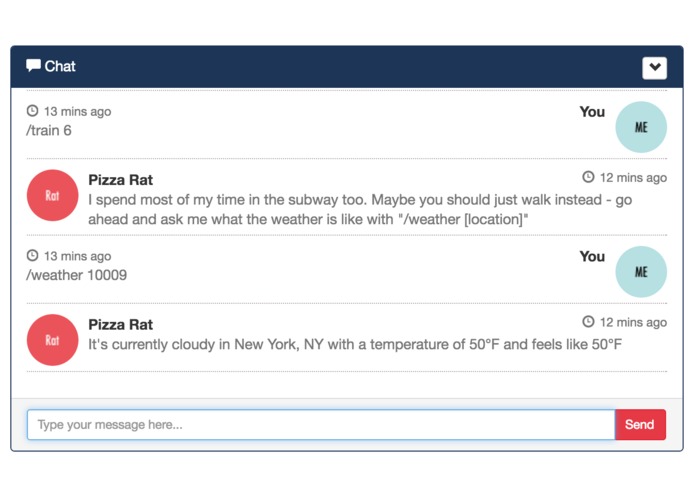Viewport: 695px width, 494px height.
Task: Click the '/weather 10009' message text
Action: click(77, 275)
